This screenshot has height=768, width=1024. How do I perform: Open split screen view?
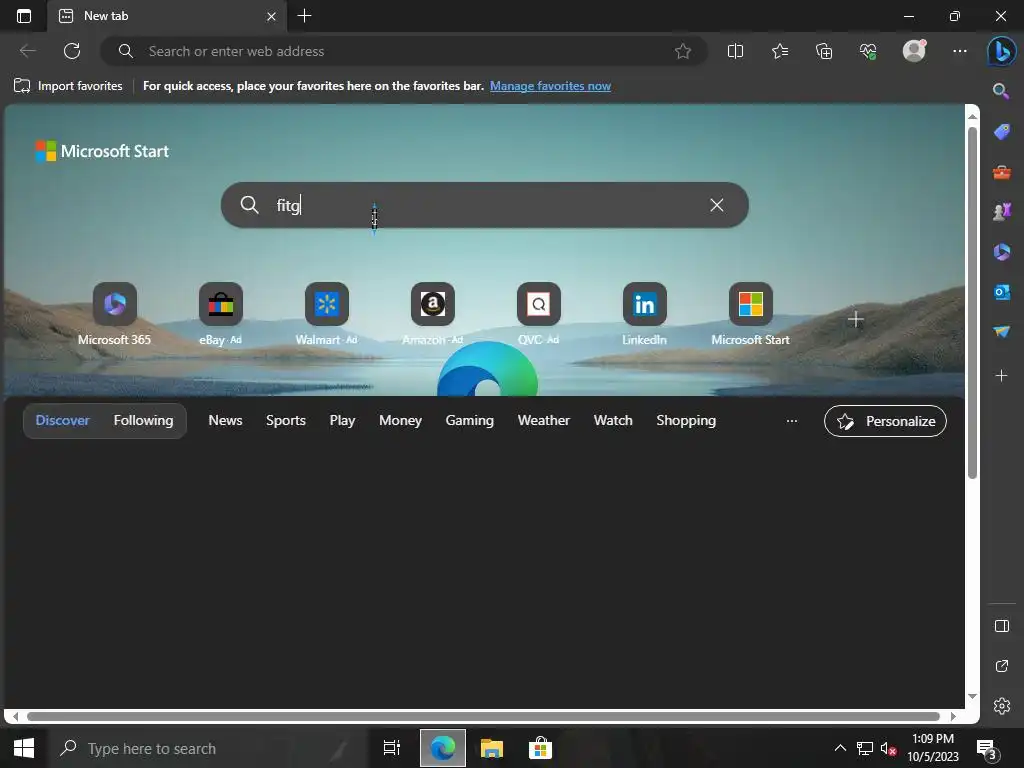click(735, 51)
